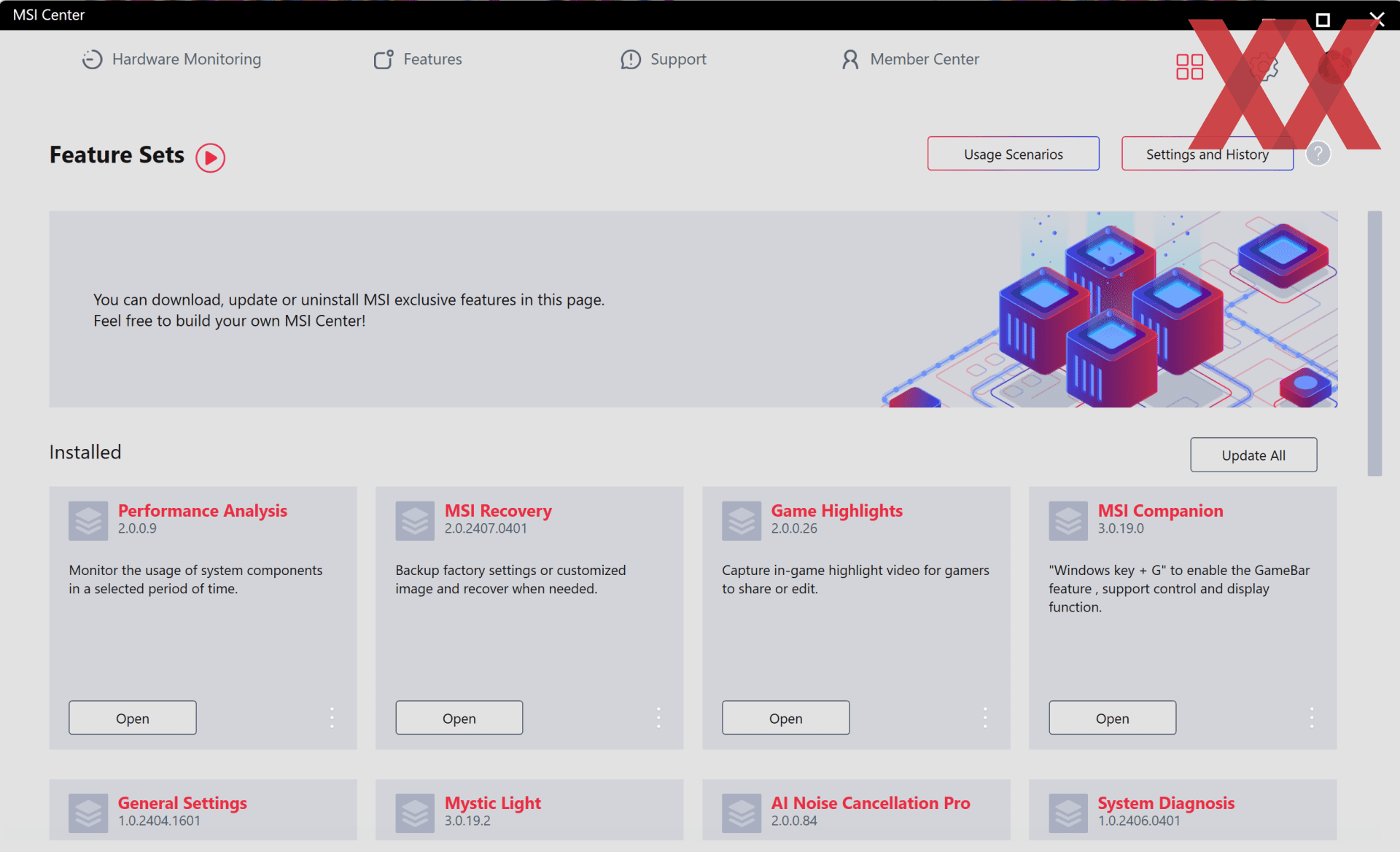Click the Member Center person icon
This screenshot has width=1400, height=852.
(x=850, y=59)
